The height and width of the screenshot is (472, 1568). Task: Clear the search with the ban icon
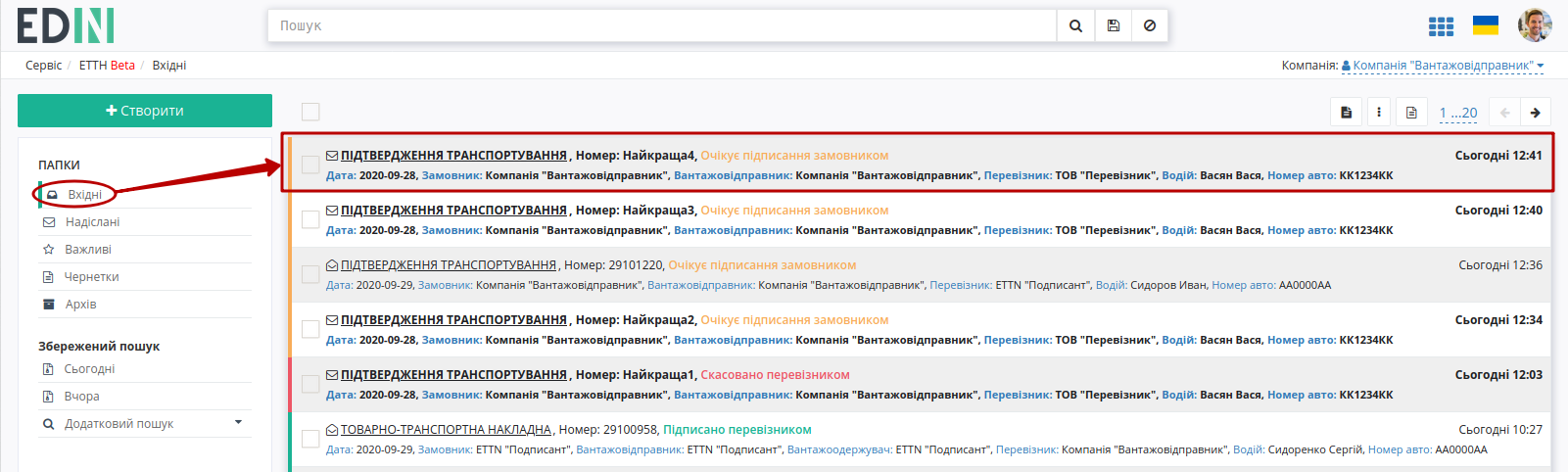(x=1150, y=25)
